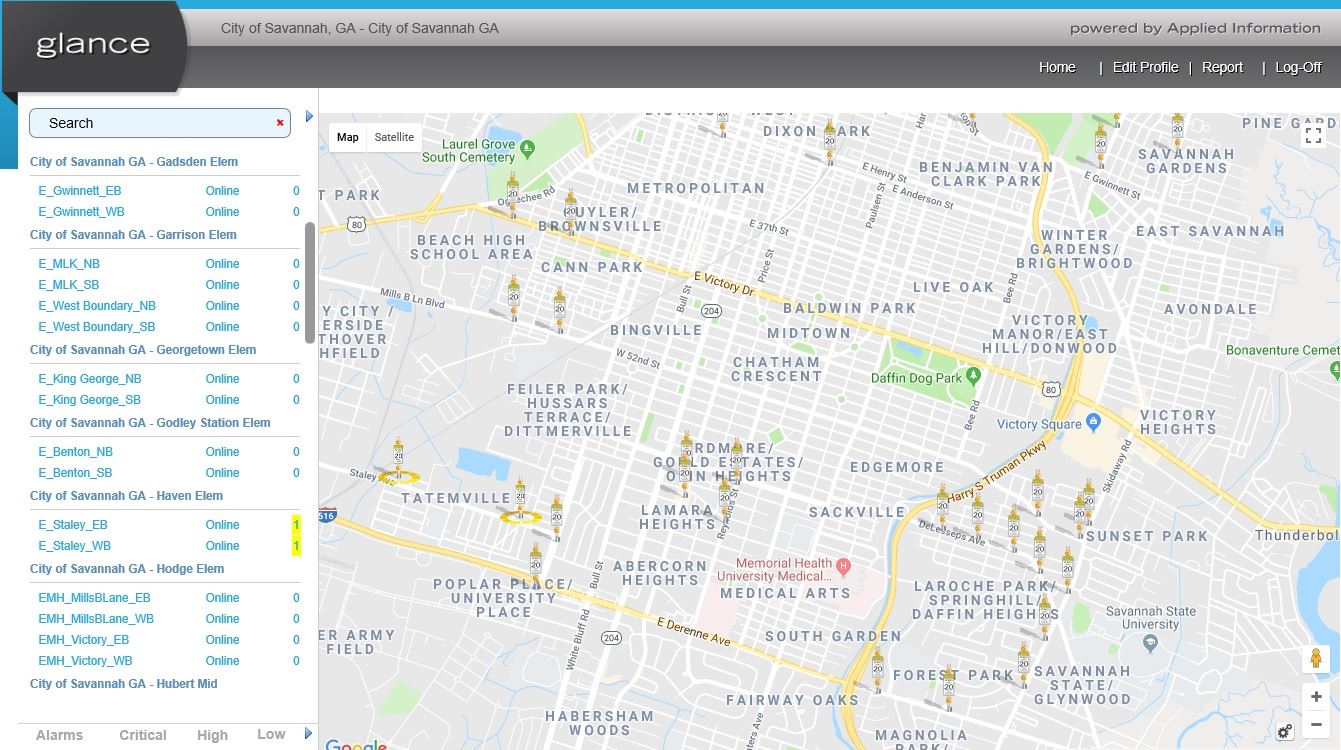Clear the search box with the red X
The width and height of the screenshot is (1341, 750).
click(279, 123)
